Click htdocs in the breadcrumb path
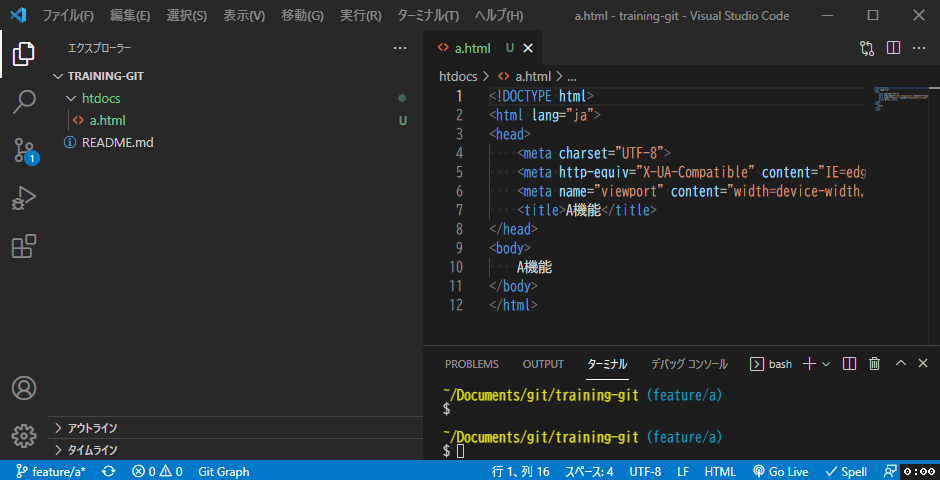The image size is (940, 480). [x=458, y=77]
